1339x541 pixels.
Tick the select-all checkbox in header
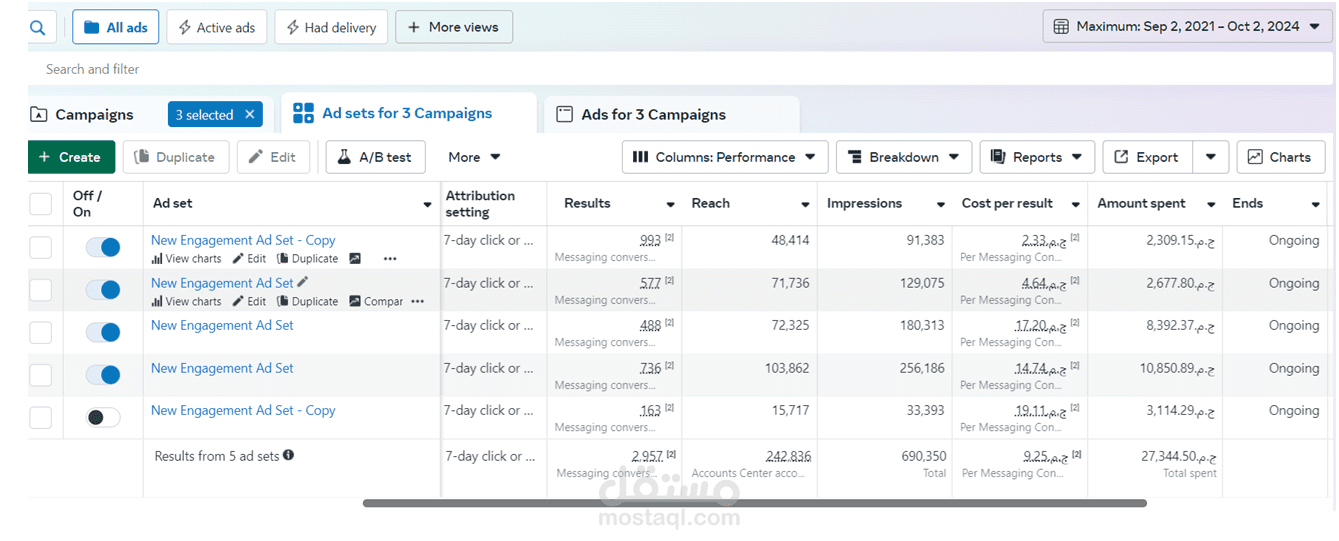coord(40,204)
